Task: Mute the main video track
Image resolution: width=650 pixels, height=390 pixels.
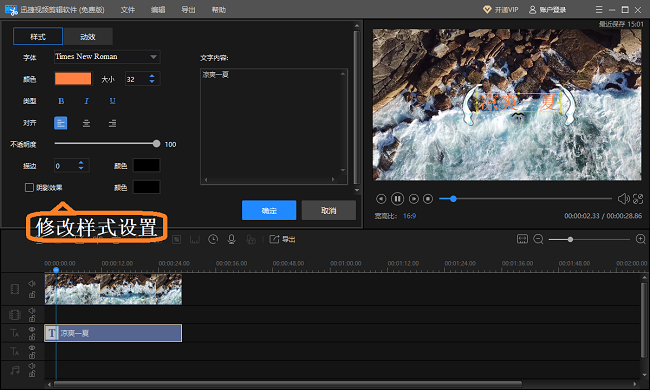Action: (x=32, y=283)
